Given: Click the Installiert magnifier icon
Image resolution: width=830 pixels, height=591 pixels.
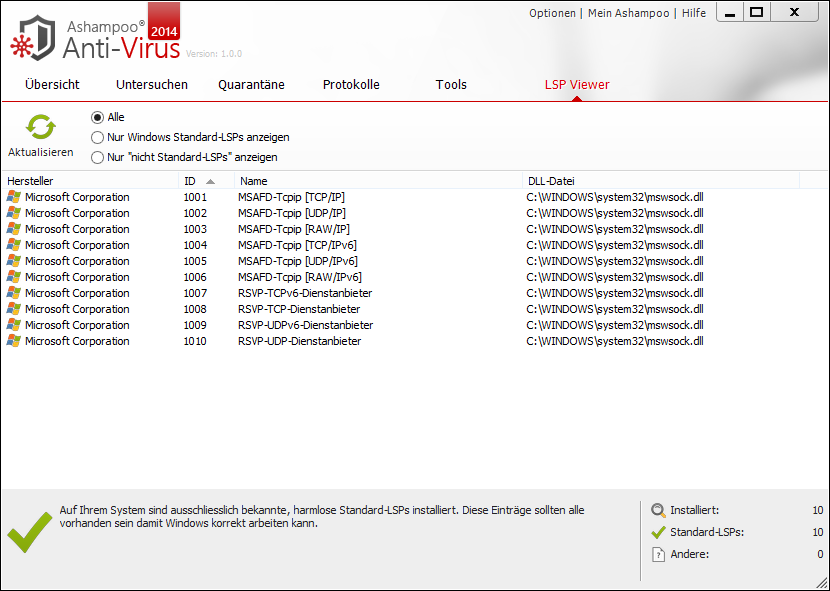Looking at the screenshot, I should click(658, 510).
